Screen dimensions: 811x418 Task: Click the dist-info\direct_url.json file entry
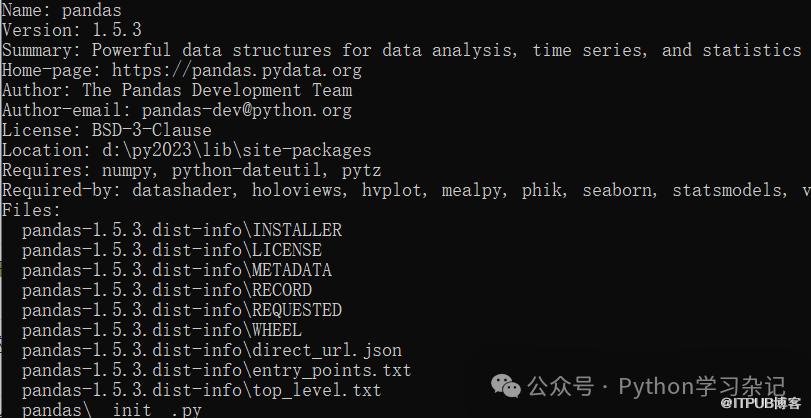[x=211, y=350]
